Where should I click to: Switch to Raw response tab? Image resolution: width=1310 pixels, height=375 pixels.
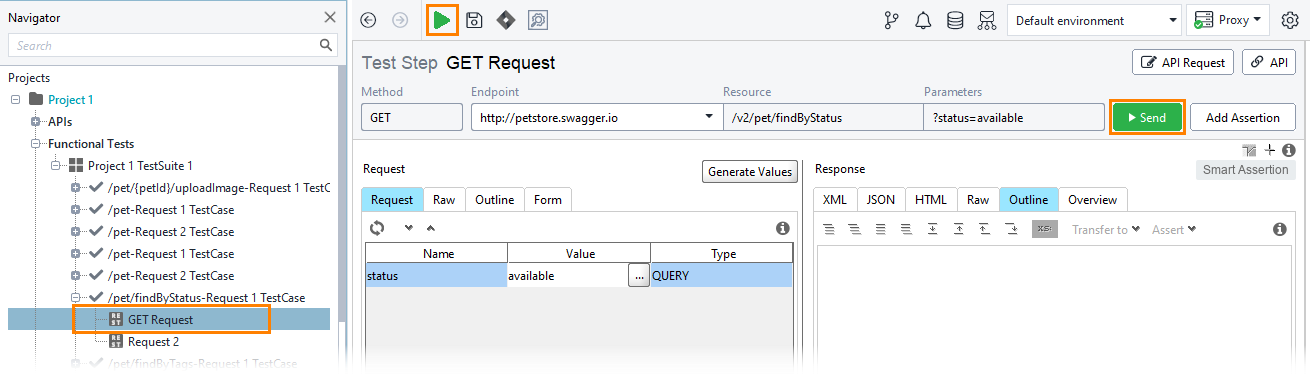pos(978,200)
